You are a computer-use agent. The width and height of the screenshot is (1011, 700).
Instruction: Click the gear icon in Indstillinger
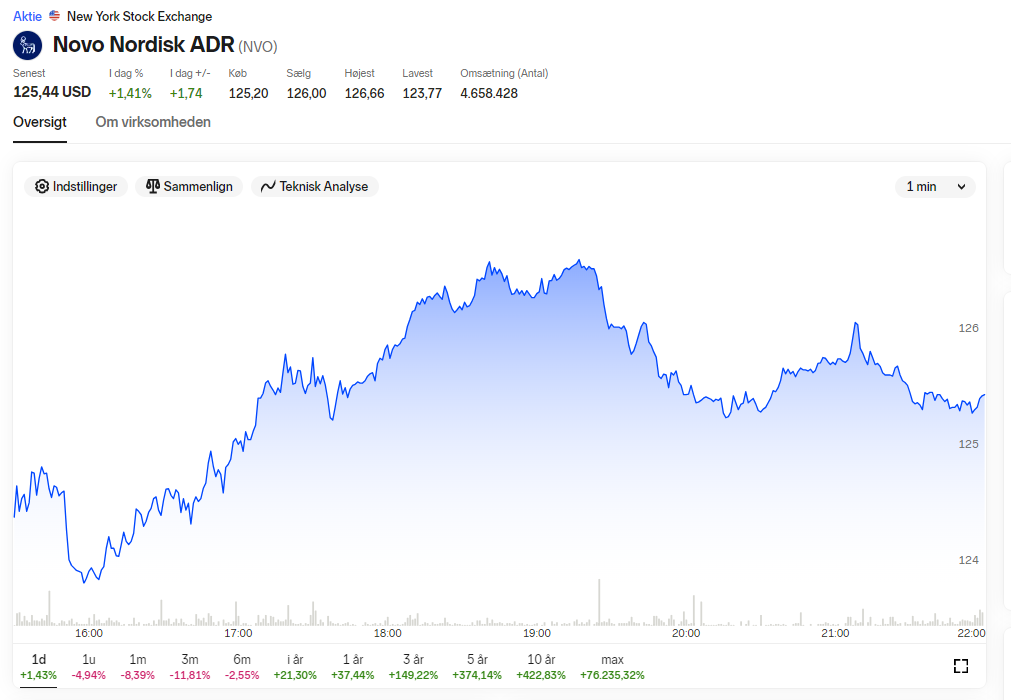(x=42, y=186)
